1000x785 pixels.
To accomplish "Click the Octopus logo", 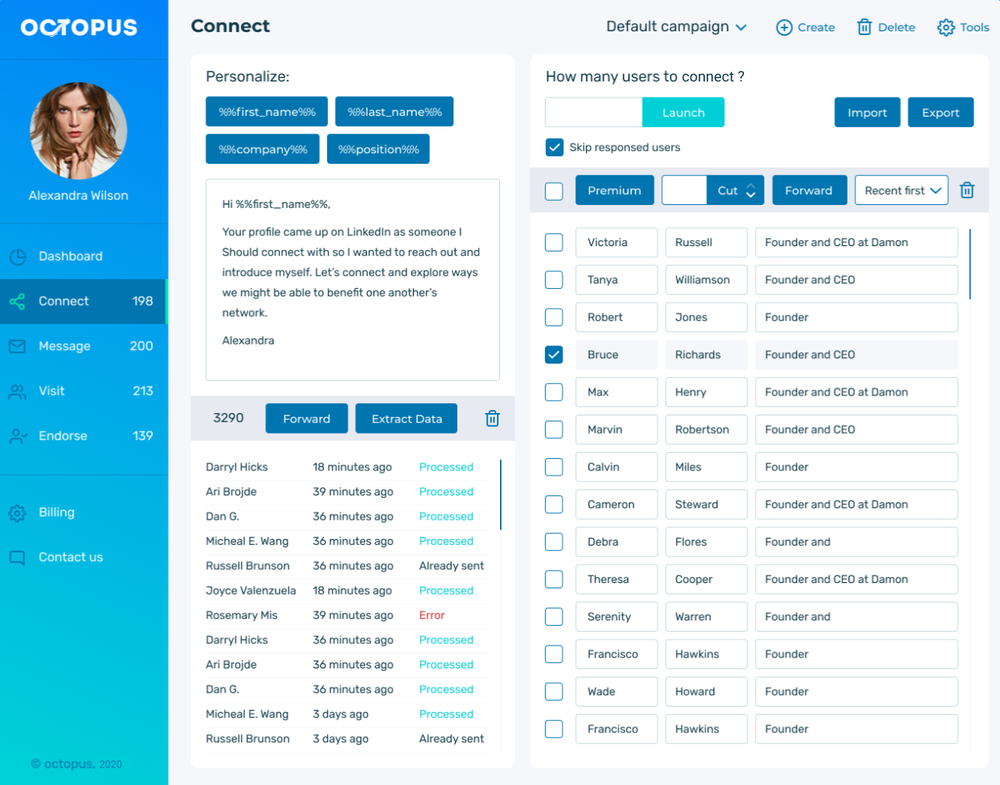I will (x=78, y=27).
